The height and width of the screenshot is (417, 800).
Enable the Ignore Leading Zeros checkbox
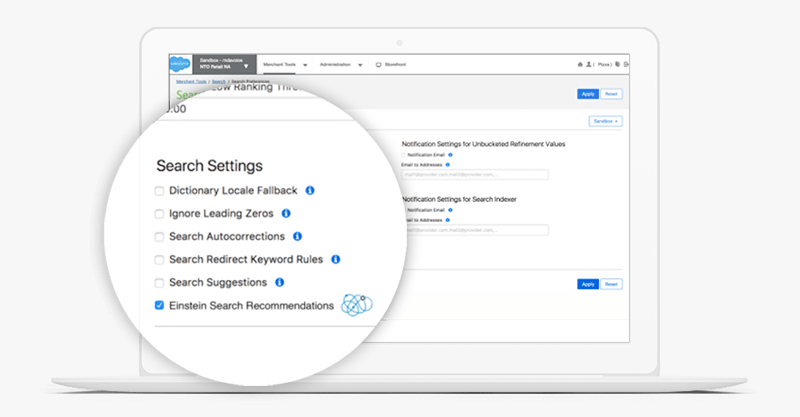click(x=159, y=214)
